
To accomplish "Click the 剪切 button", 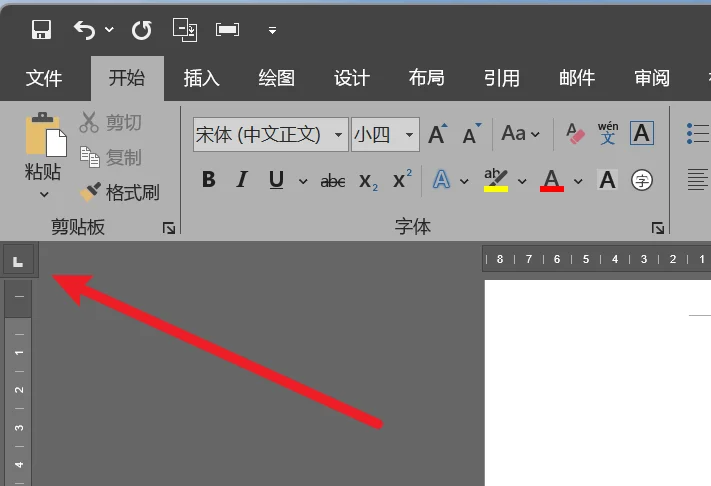I will pyautogui.click(x=110, y=122).
